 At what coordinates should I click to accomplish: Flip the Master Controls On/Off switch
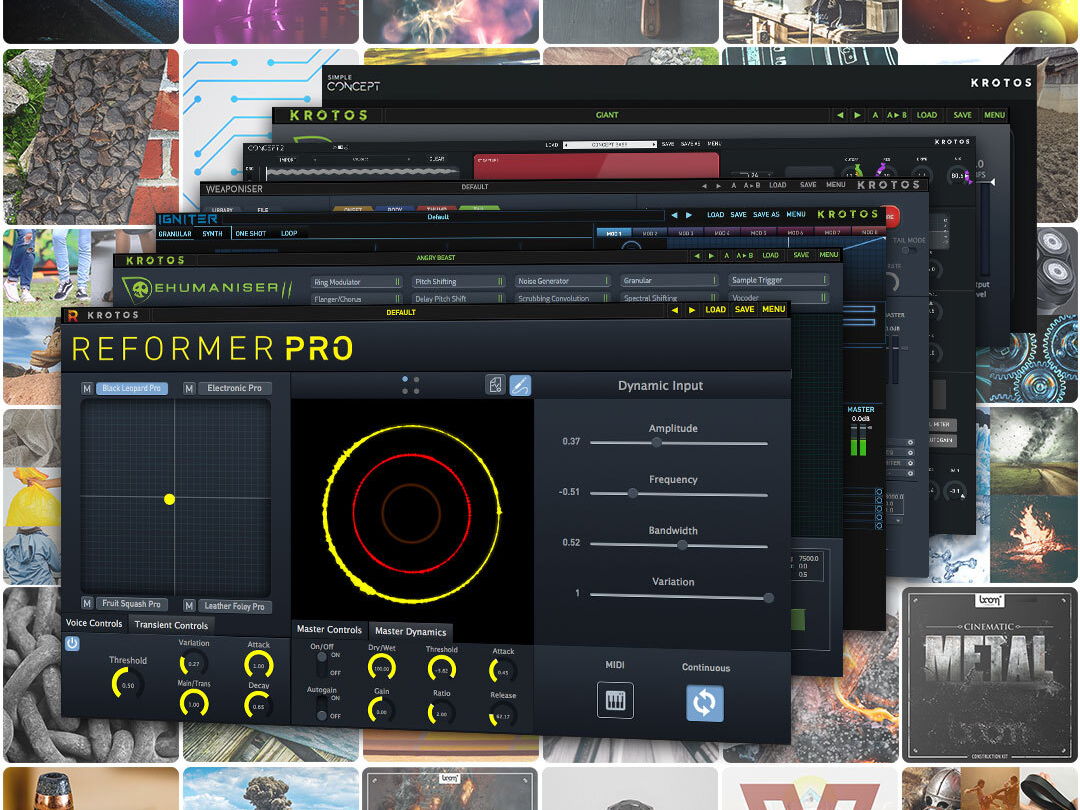[321, 664]
